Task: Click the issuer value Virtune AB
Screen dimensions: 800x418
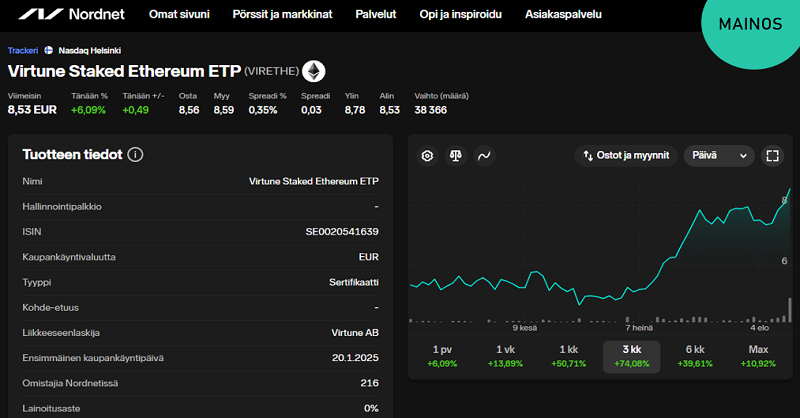Action: tap(355, 333)
